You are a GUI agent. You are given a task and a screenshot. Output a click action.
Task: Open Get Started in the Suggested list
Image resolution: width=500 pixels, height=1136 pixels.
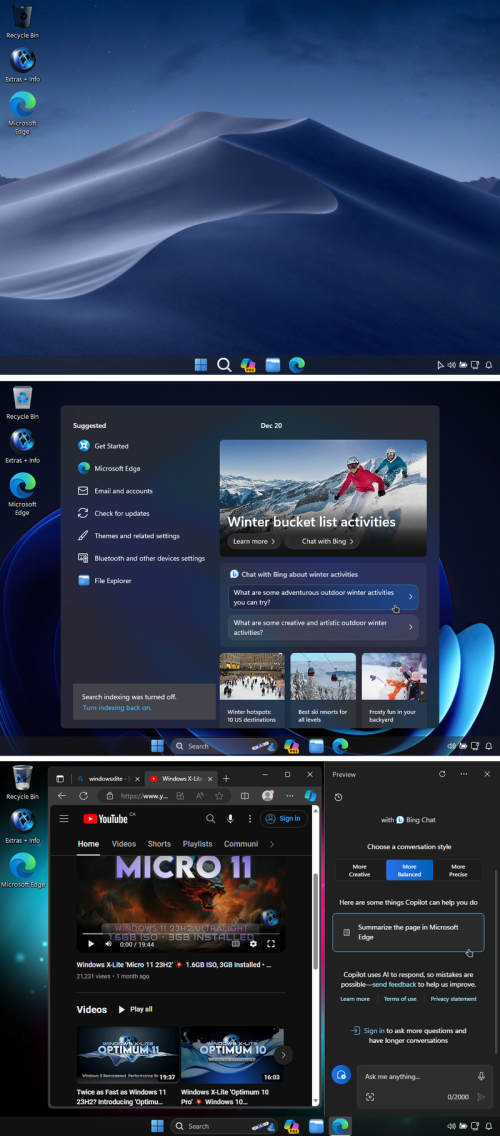click(111, 446)
